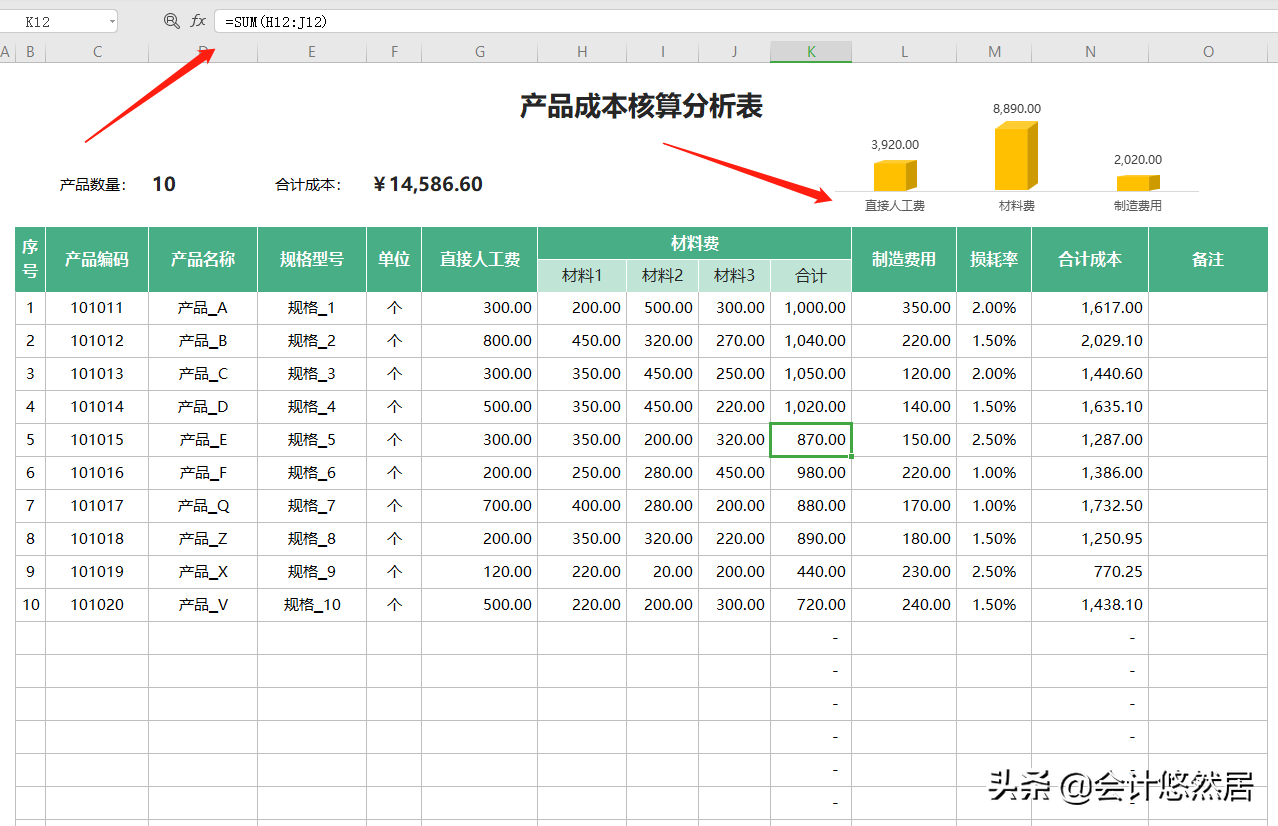Viewport: 1278px width, 826px height.
Task: Click the Name Box displaying K12
Action: (50, 20)
